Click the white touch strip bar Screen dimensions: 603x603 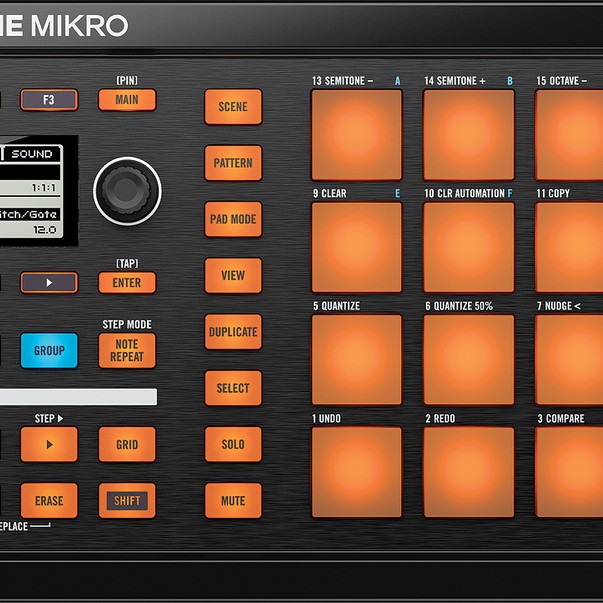point(78,397)
